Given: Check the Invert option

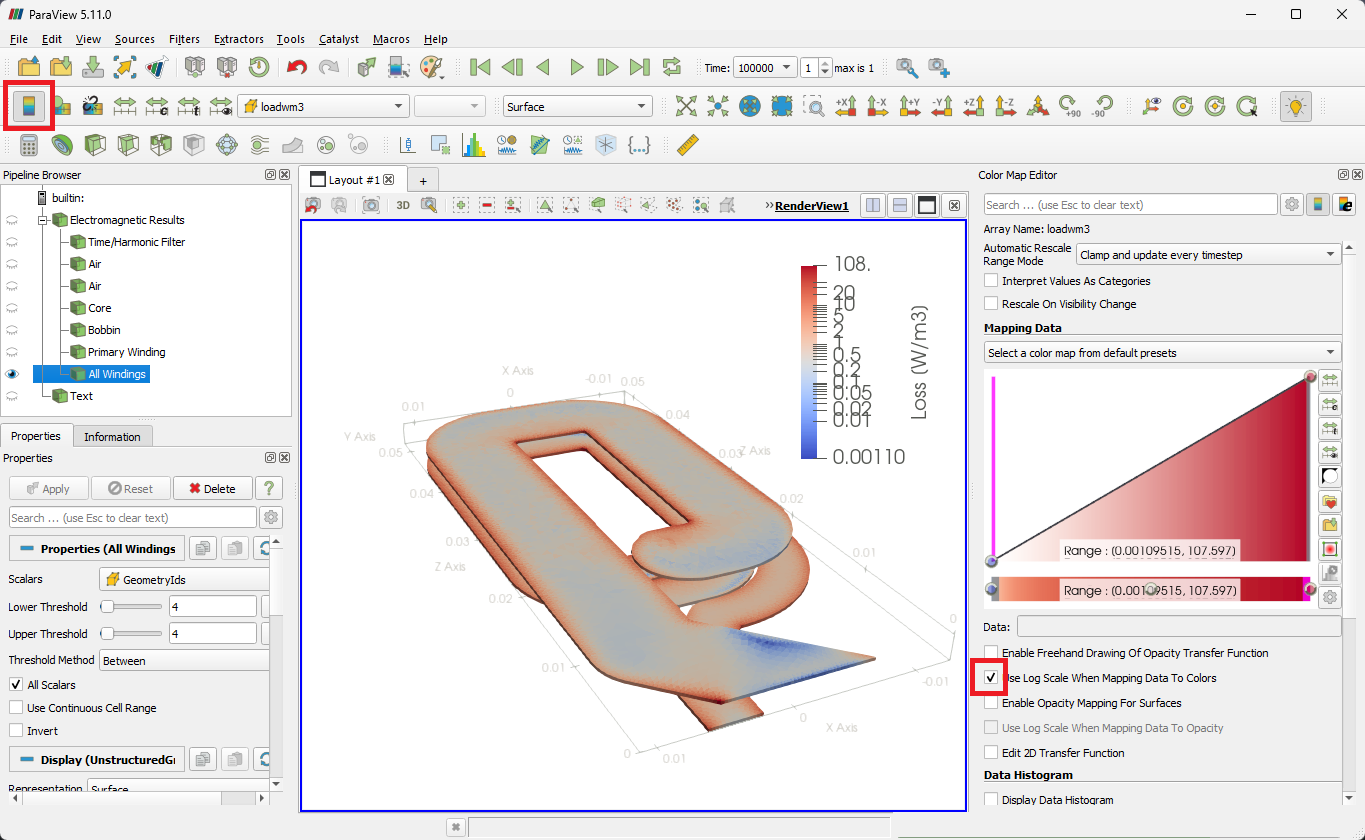Looking at the screenshot, I should [x=16, y=731].
